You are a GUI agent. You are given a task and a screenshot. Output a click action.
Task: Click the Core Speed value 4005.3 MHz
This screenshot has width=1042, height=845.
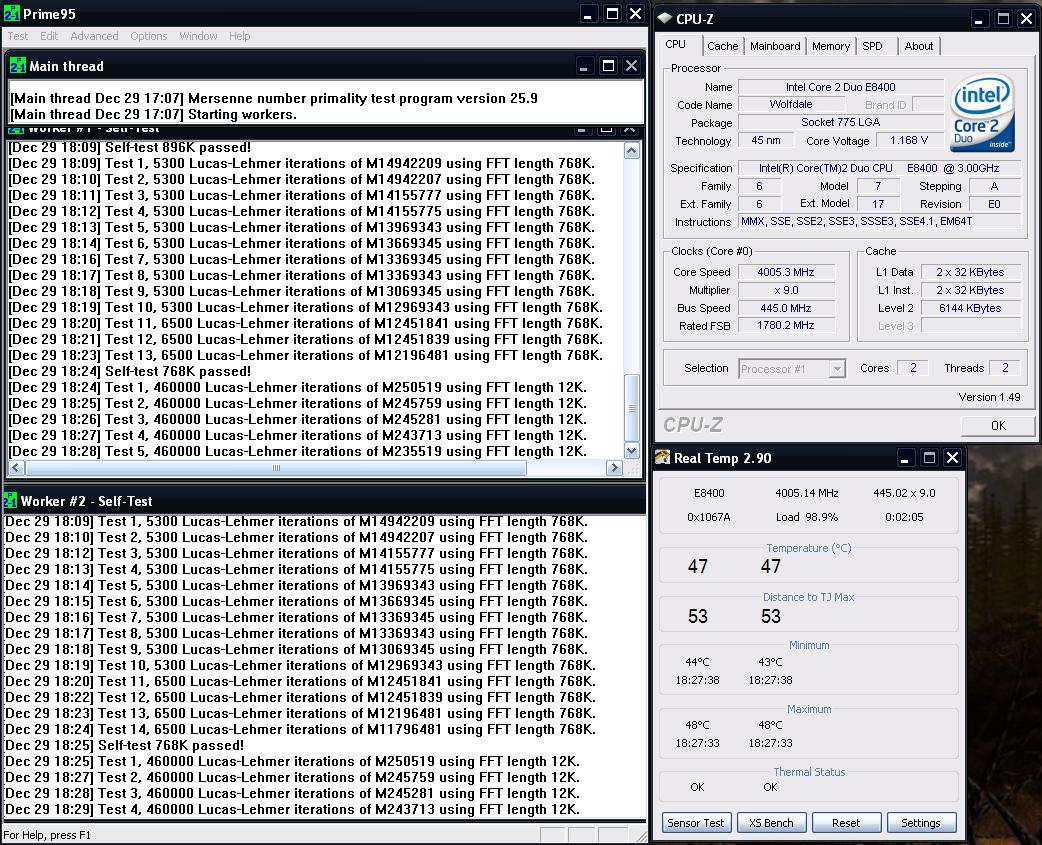tap(785, 272)
